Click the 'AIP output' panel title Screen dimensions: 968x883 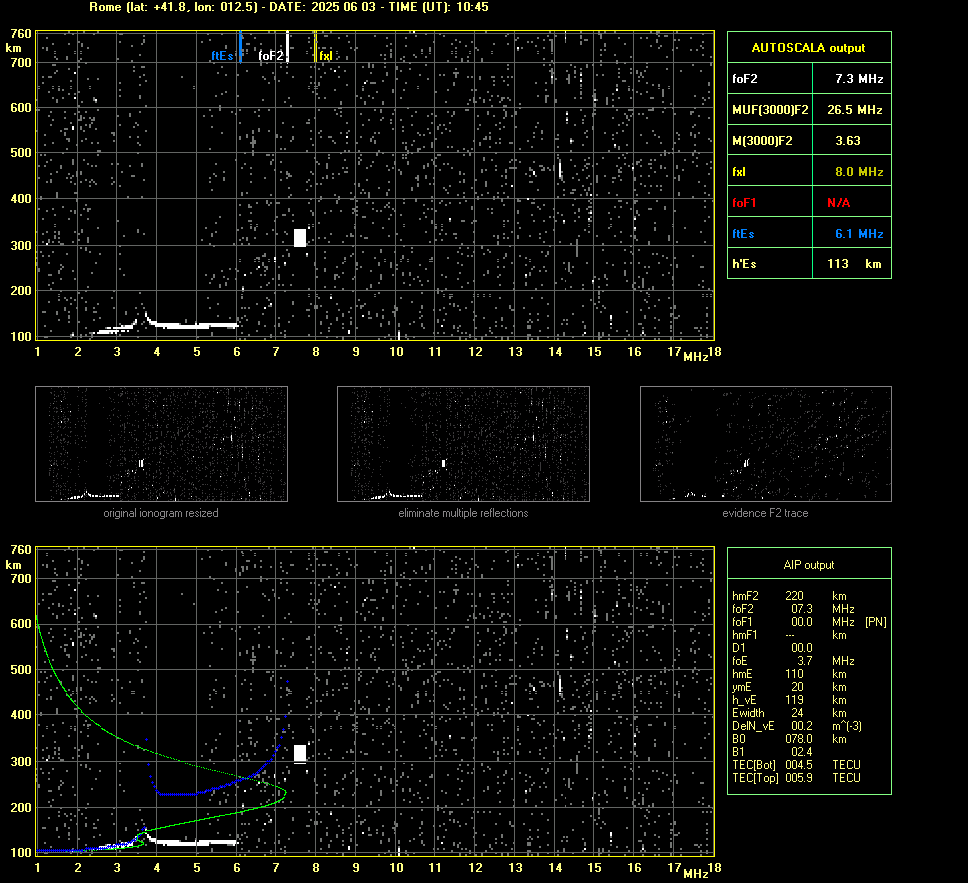808,565
